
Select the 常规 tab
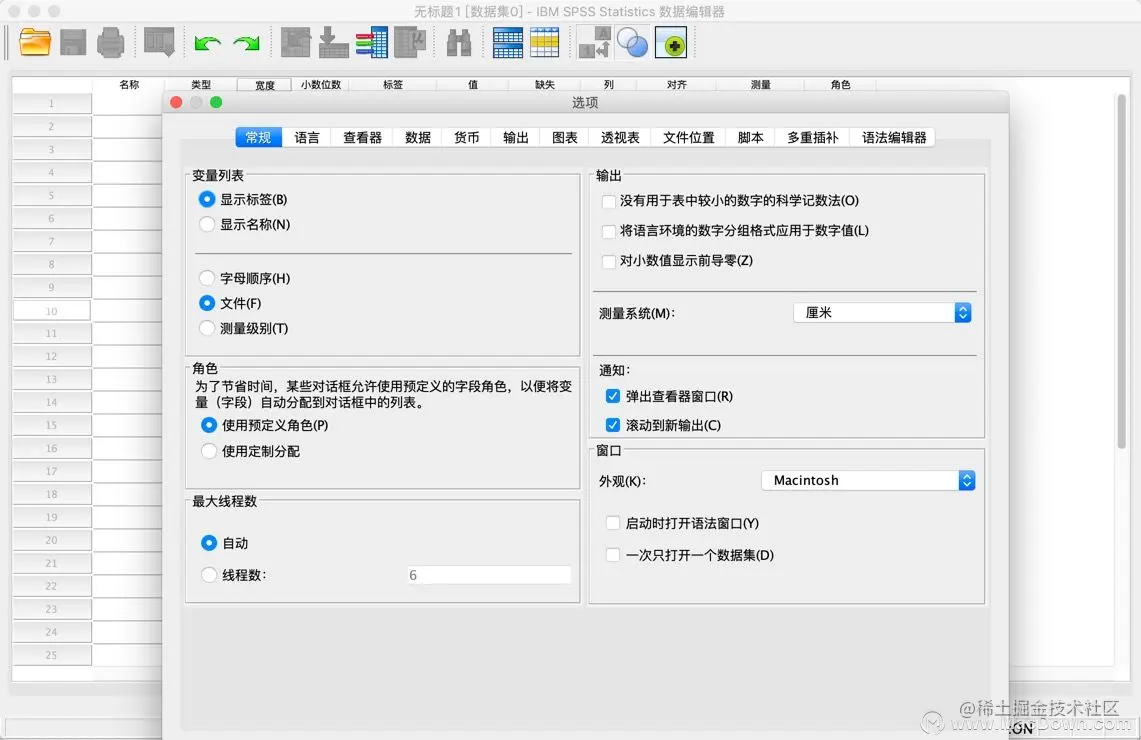[x=258, y=138]
